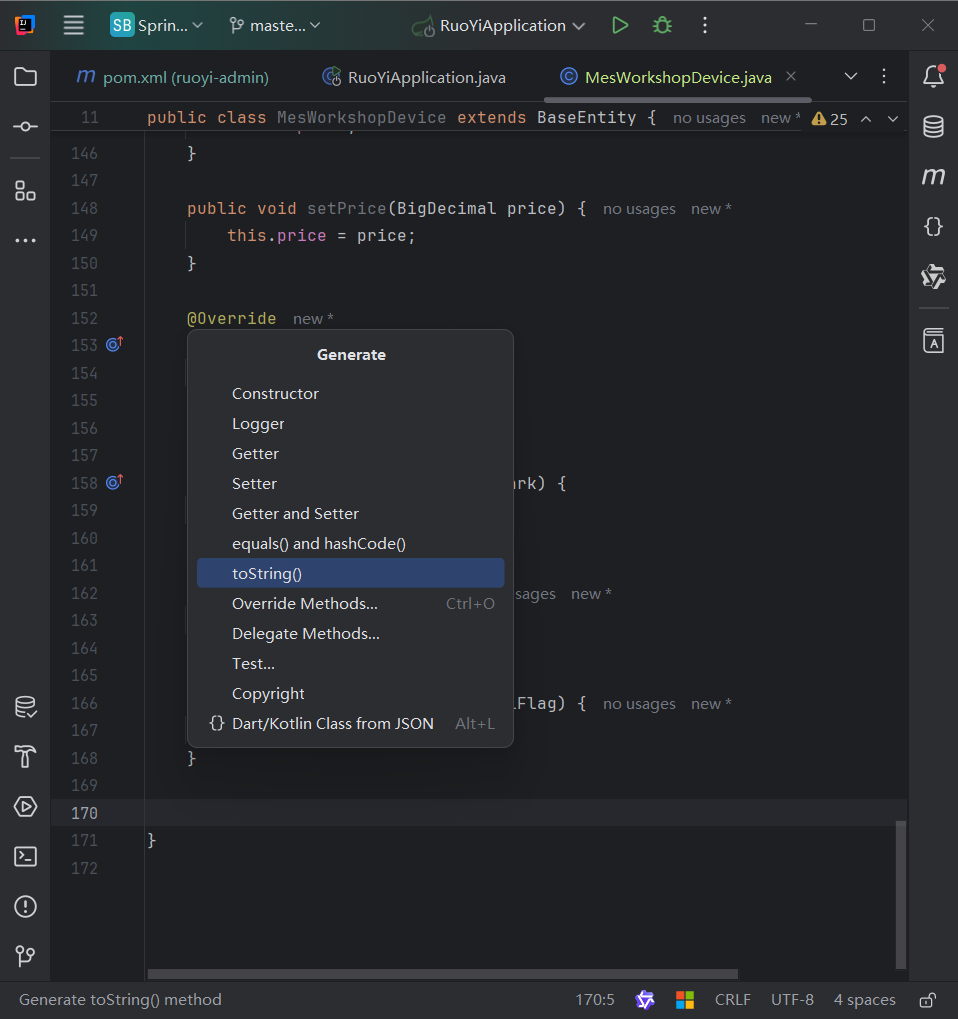Open the Maven tool window
Viewport: 958px width, 1019px height.
(x=934, y=176)
